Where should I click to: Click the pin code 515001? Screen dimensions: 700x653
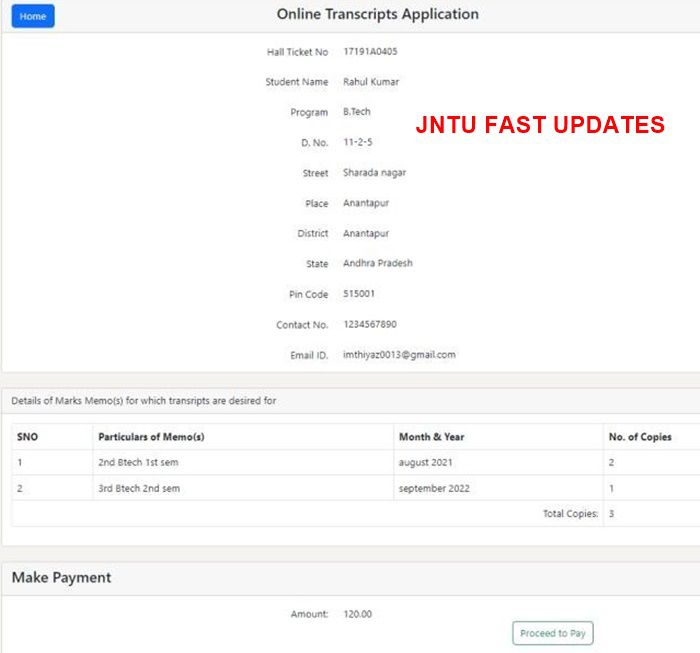tap(358, 294)
